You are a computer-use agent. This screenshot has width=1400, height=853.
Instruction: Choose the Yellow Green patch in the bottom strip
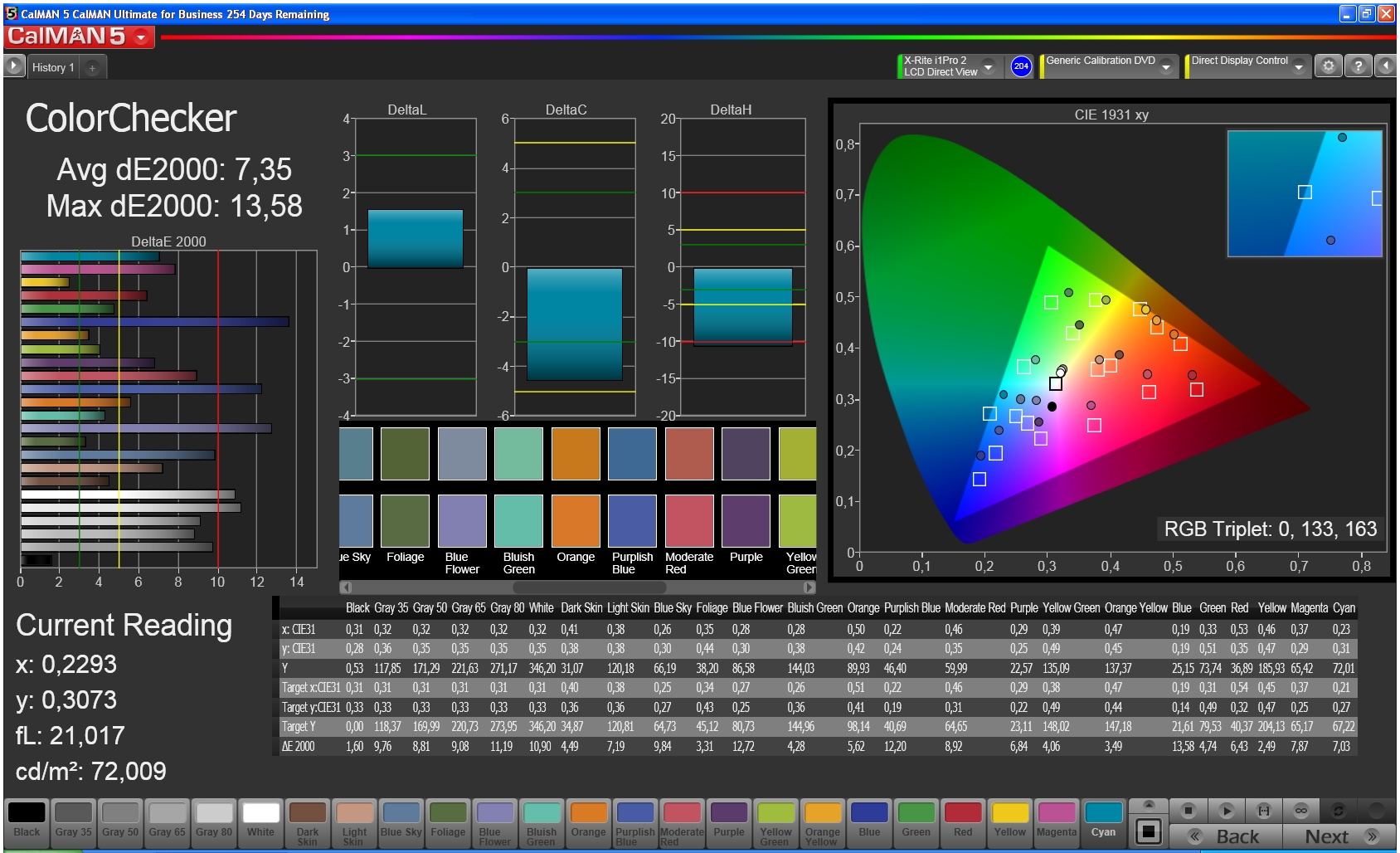(775, 823)
